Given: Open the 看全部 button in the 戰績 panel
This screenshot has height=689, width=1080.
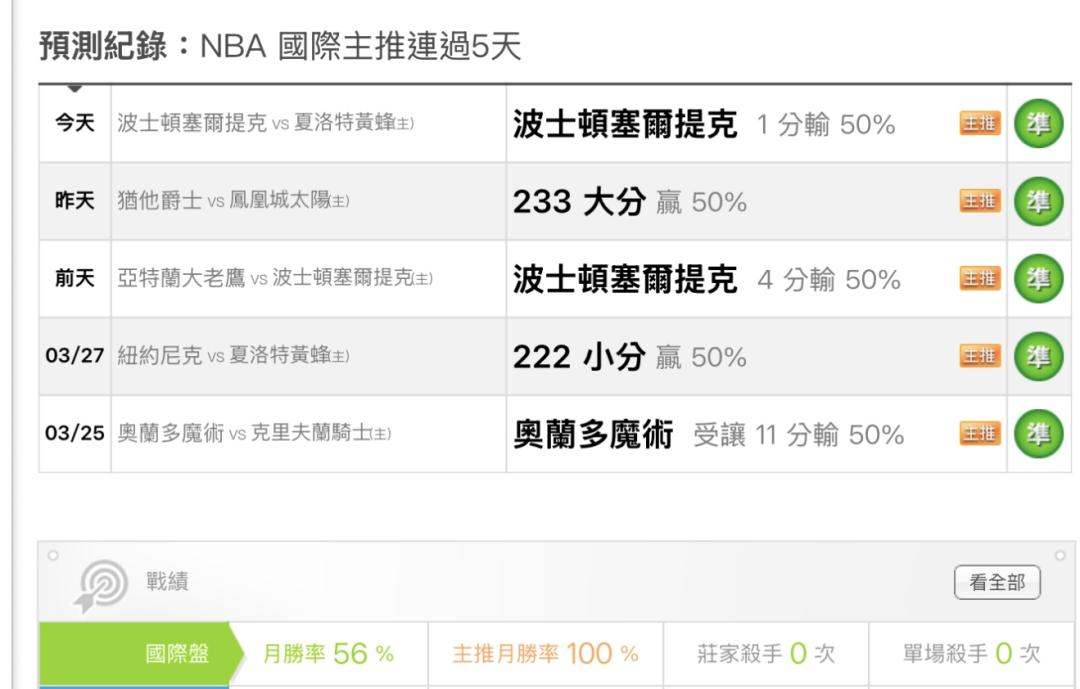Looking at the screenshot, I should (x=997, y=583).
